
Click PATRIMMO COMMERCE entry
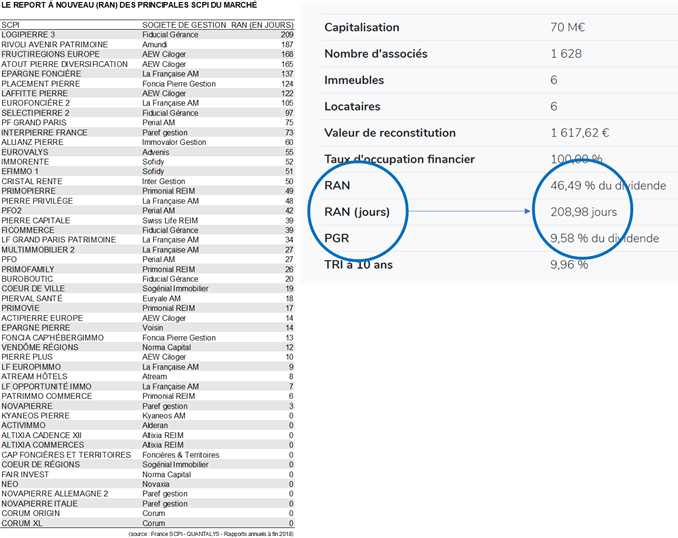pos(47,396)
